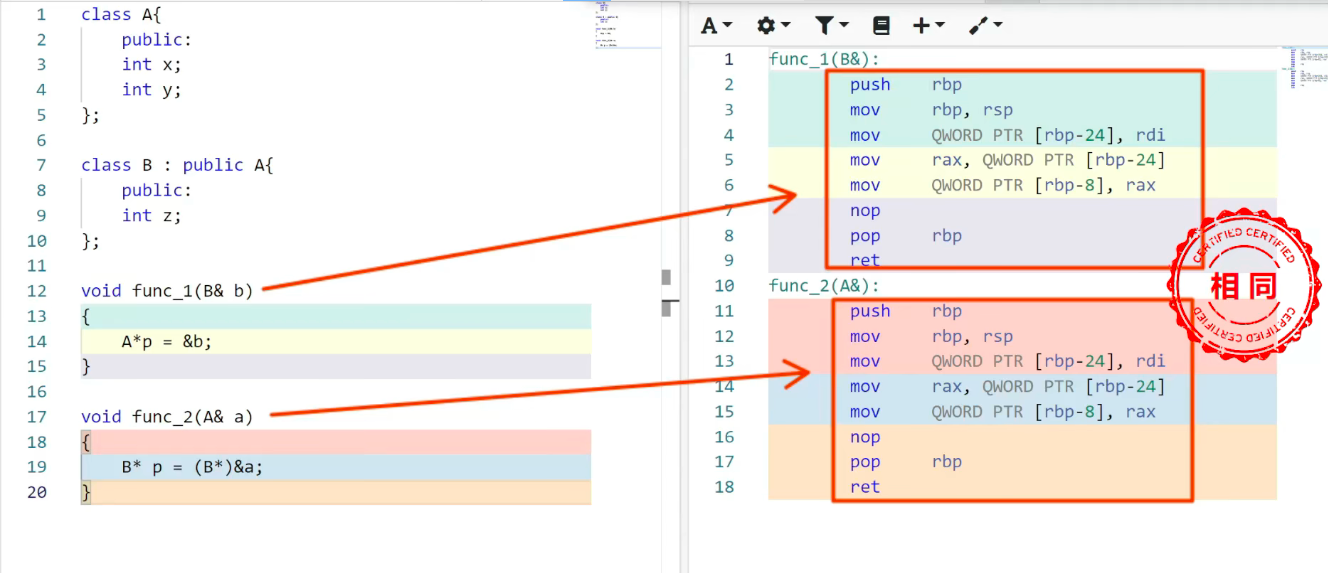This screenshot has width=1328, height=573.
Task: Click 'class B : public A{' source line
Action: (x=177, y=165)
